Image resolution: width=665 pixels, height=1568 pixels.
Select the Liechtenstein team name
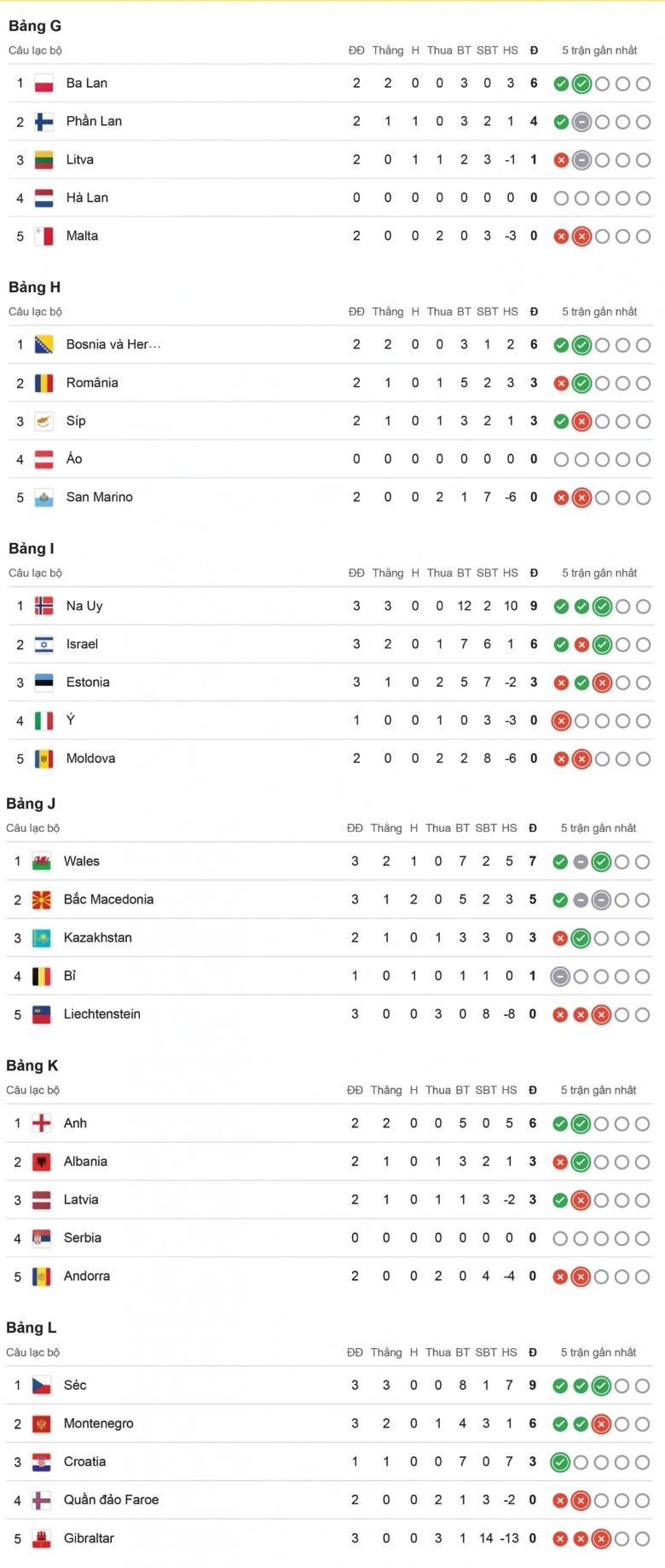pos(101,1014)
